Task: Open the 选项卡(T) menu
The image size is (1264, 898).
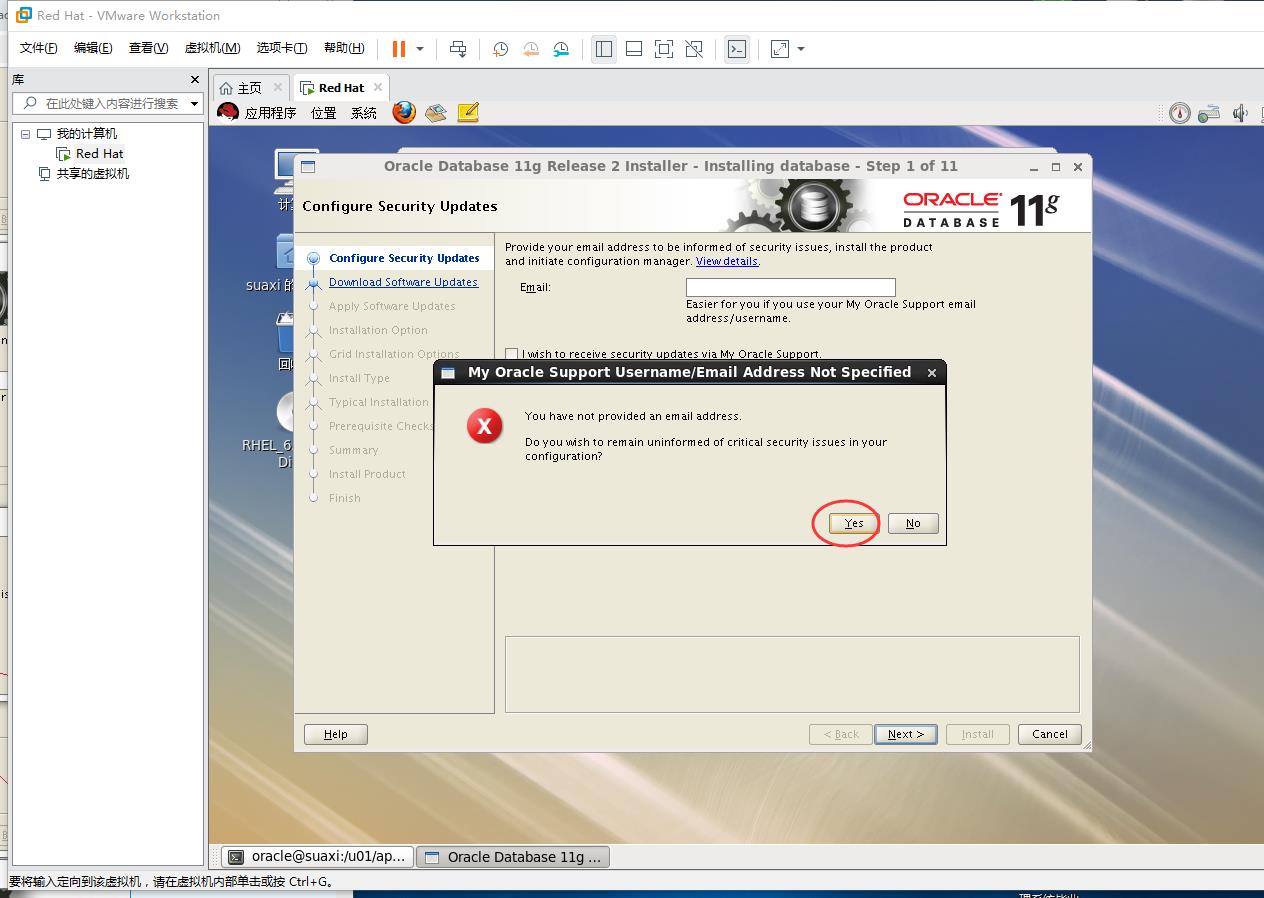Action: tap(282, 48)
